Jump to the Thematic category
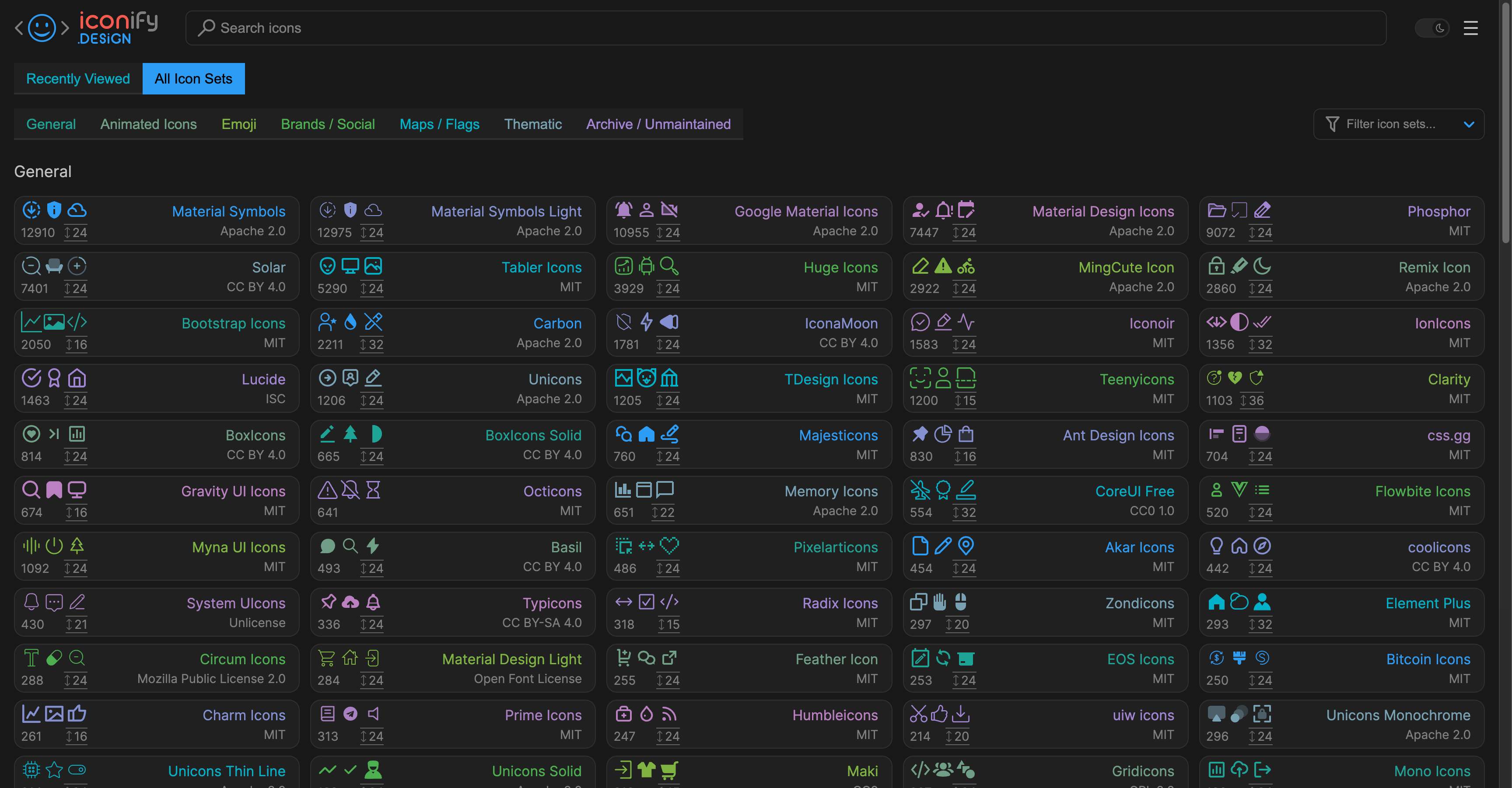Viewport: 1512px width, 788px height. tap(533, 124)
